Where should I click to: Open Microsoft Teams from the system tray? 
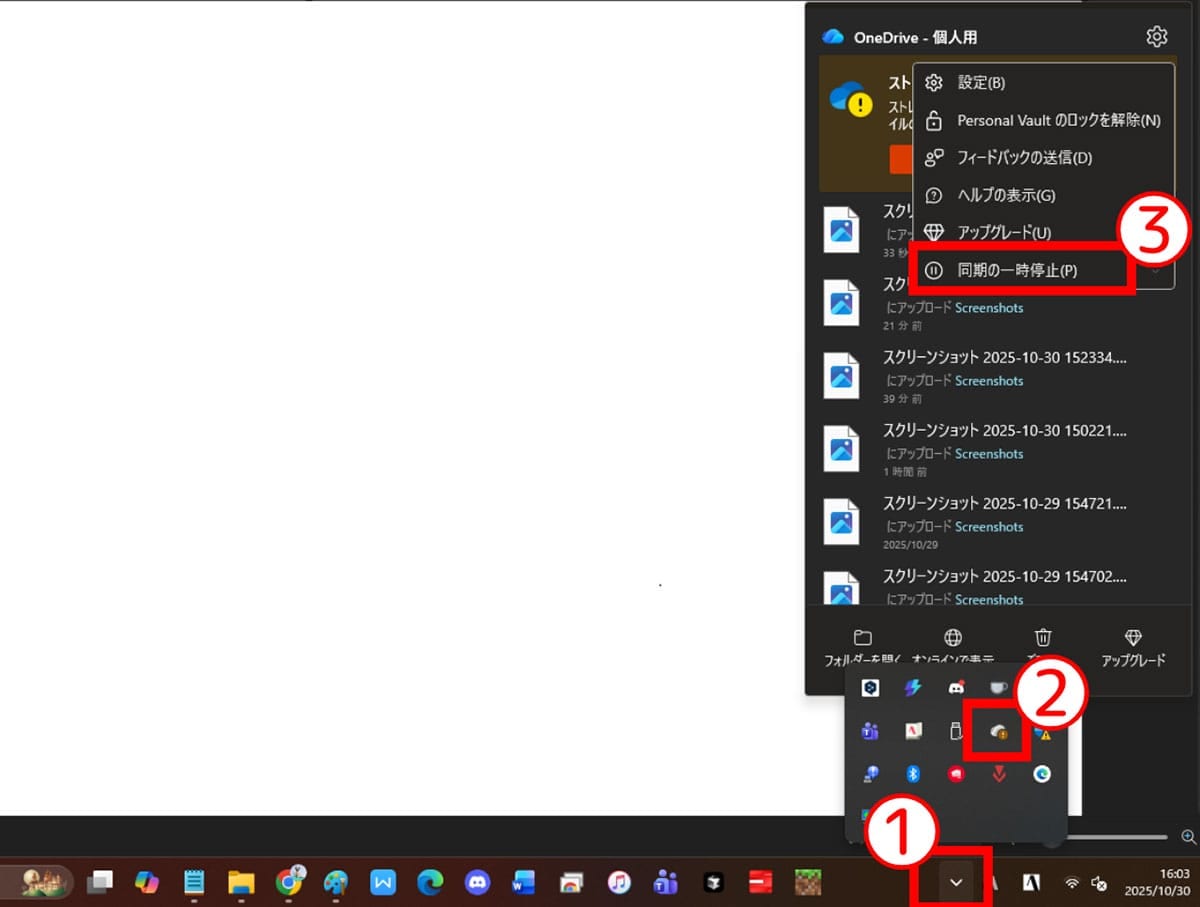(x=868, y=731)
